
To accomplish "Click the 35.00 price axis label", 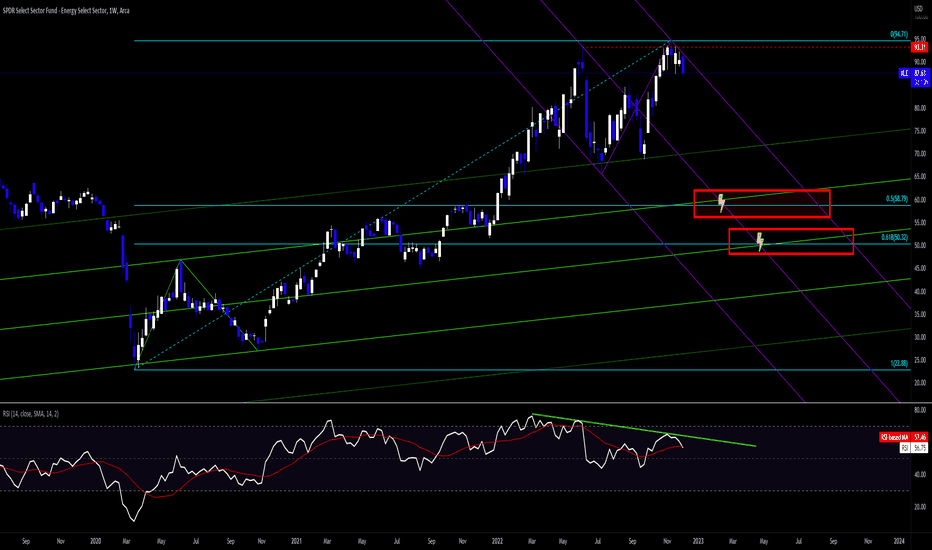I will point(920,314).
